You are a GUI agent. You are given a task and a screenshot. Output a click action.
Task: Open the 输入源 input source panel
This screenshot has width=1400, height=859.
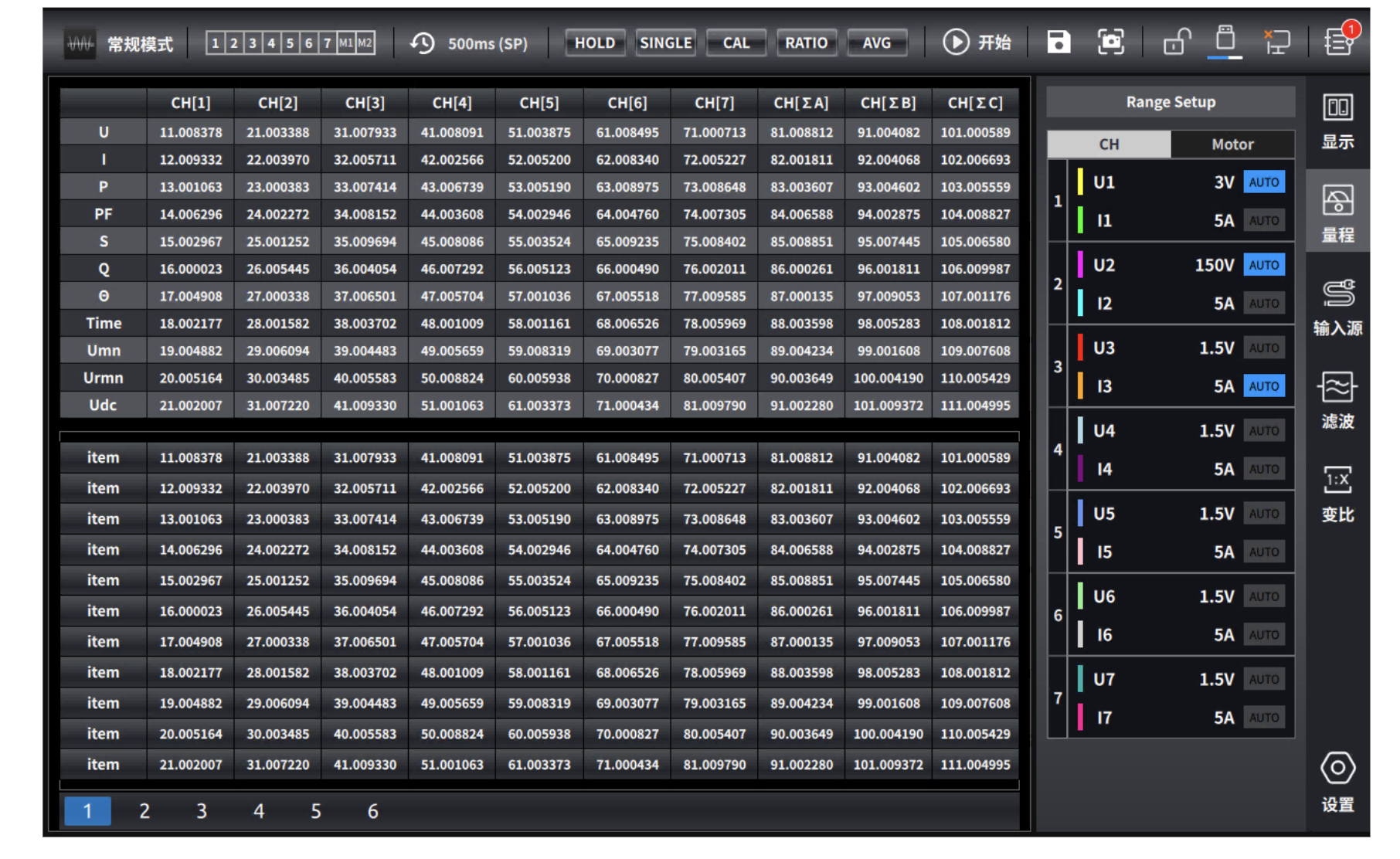click(1337, 307)
